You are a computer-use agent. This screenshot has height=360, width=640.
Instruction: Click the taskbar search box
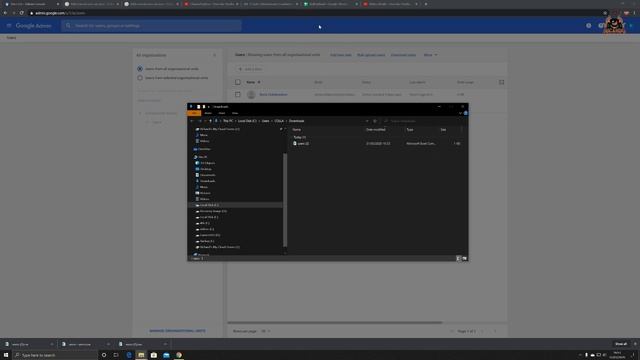click(56, 355)
